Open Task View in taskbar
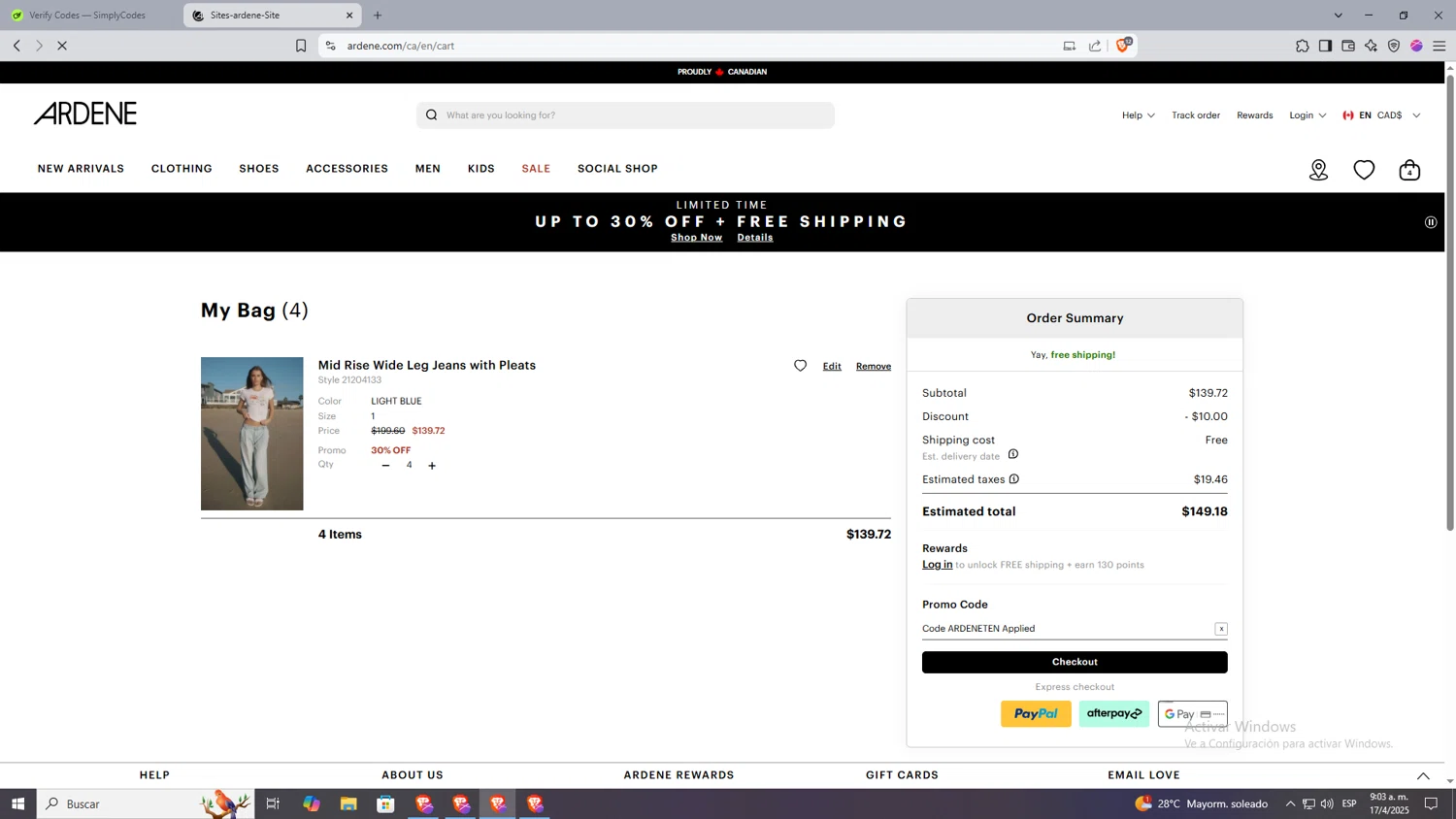Viewport: 1456px width, 819px height. click(x=273, y=803)
